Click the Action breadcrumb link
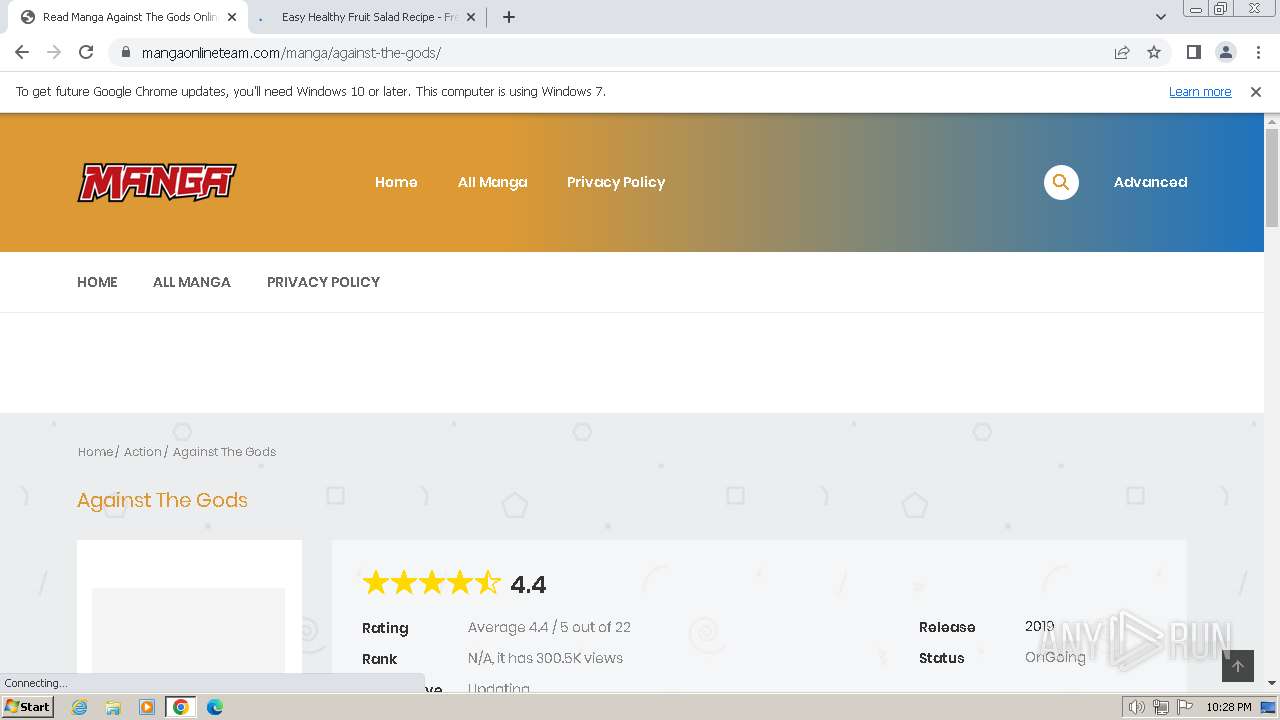Image resolution: width=1280 pixels, height=720 pixels. [x=142, y=452]
